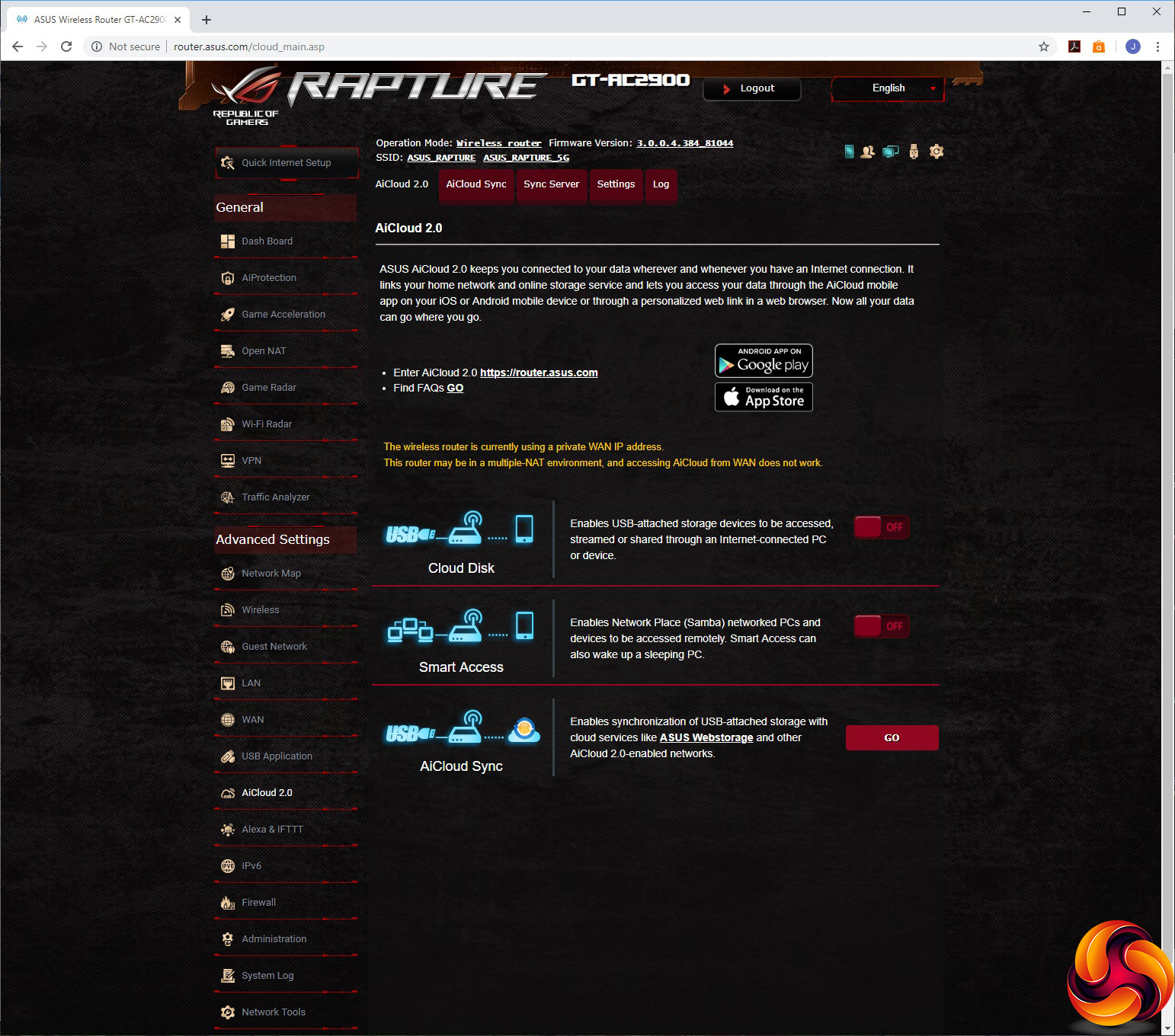The width and height of the screenshot is (1175, 1036).
Task: Click the Network Map globe icon
Action: tap(227, 574)
